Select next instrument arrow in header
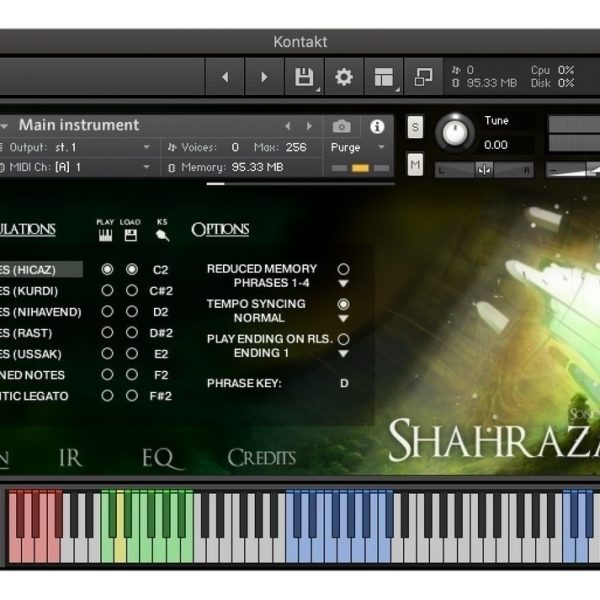Screen dimensions: 600x600 click(309, 126)
